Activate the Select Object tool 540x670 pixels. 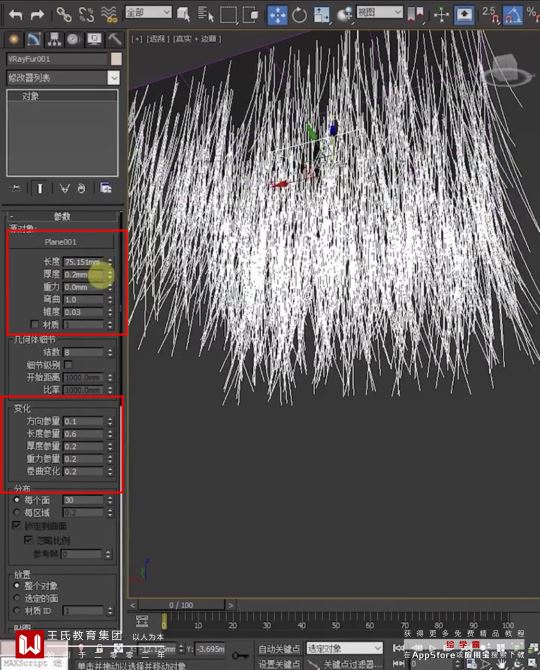click(184, 15)
